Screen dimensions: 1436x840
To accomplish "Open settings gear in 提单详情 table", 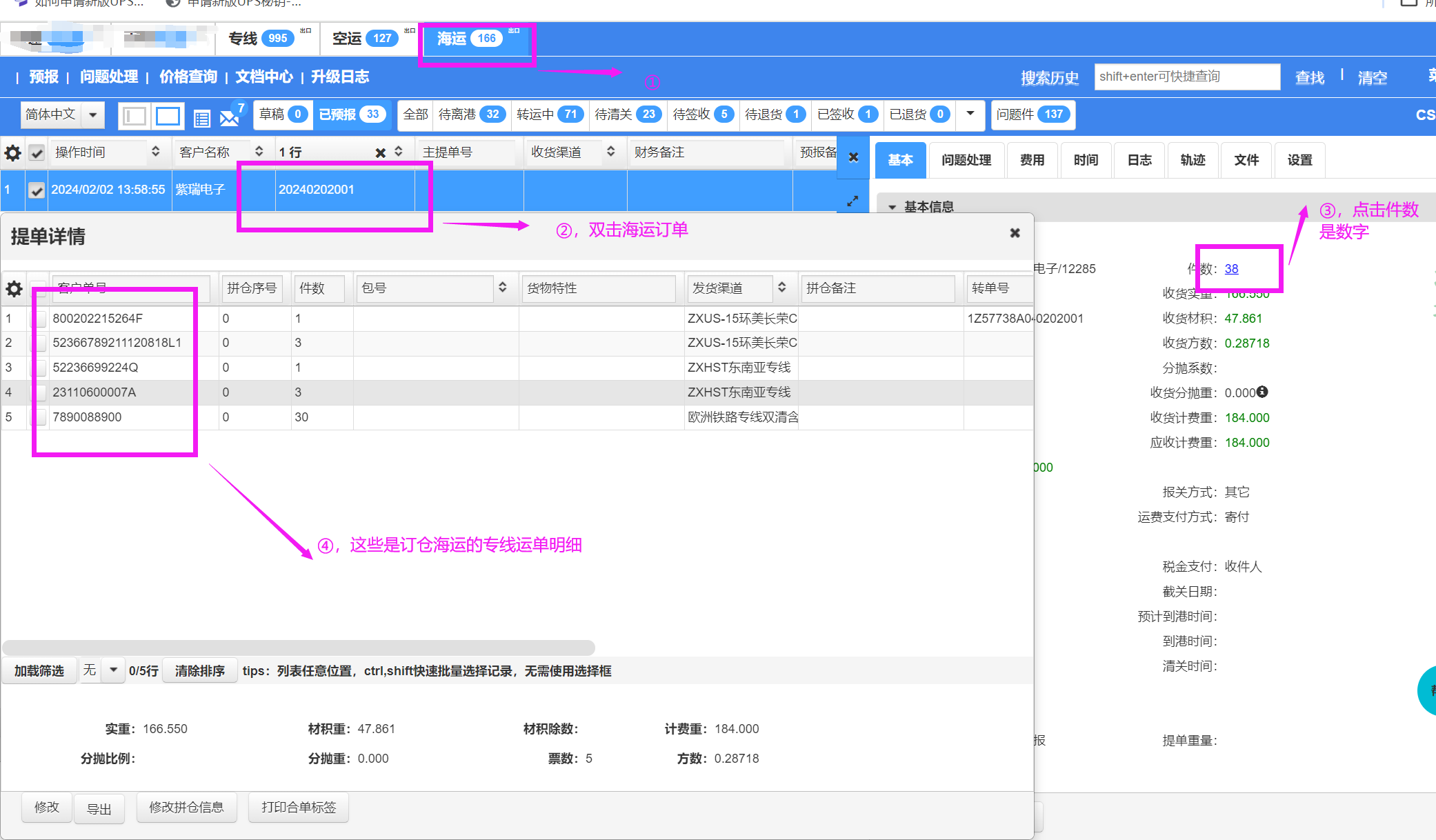I will [x=14, y=288].
